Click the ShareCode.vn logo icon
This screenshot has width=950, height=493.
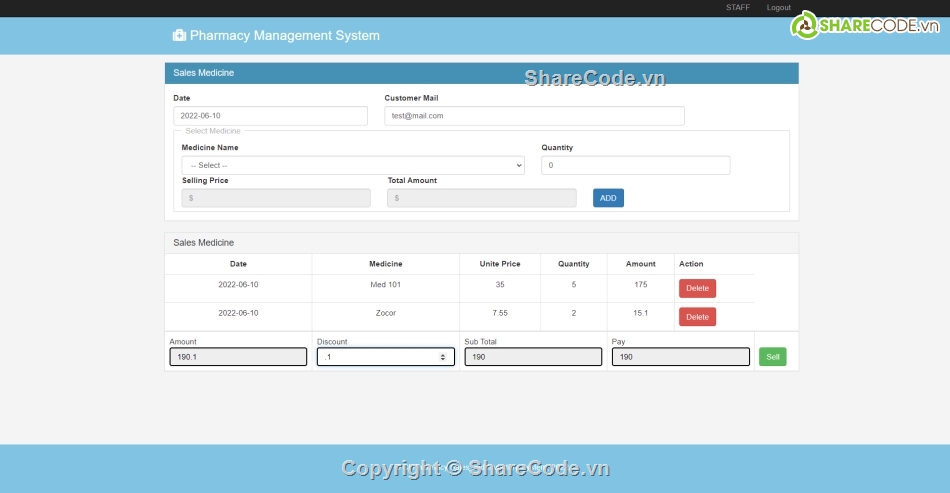click(x=804, y=26)
